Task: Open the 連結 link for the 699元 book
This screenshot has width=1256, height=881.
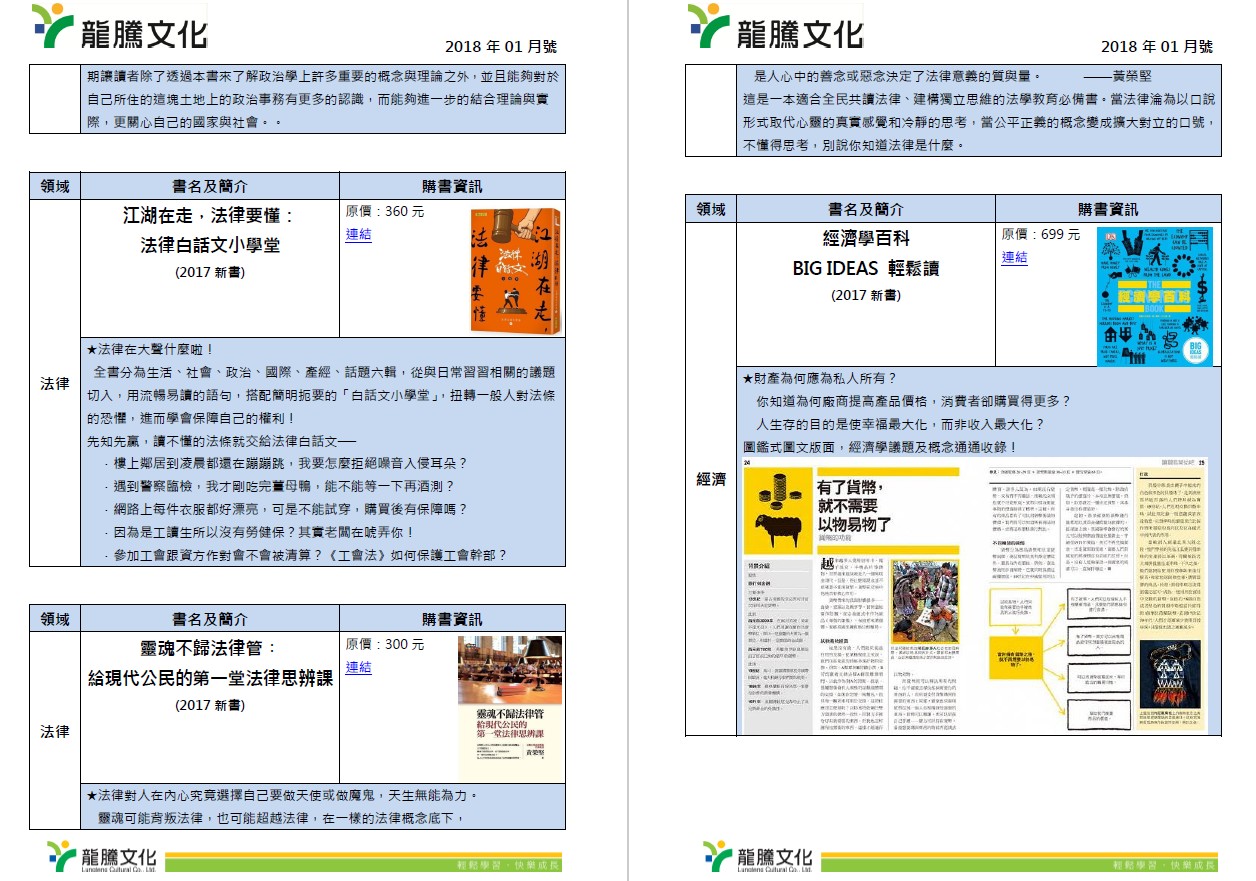Action: point(1014,257)
